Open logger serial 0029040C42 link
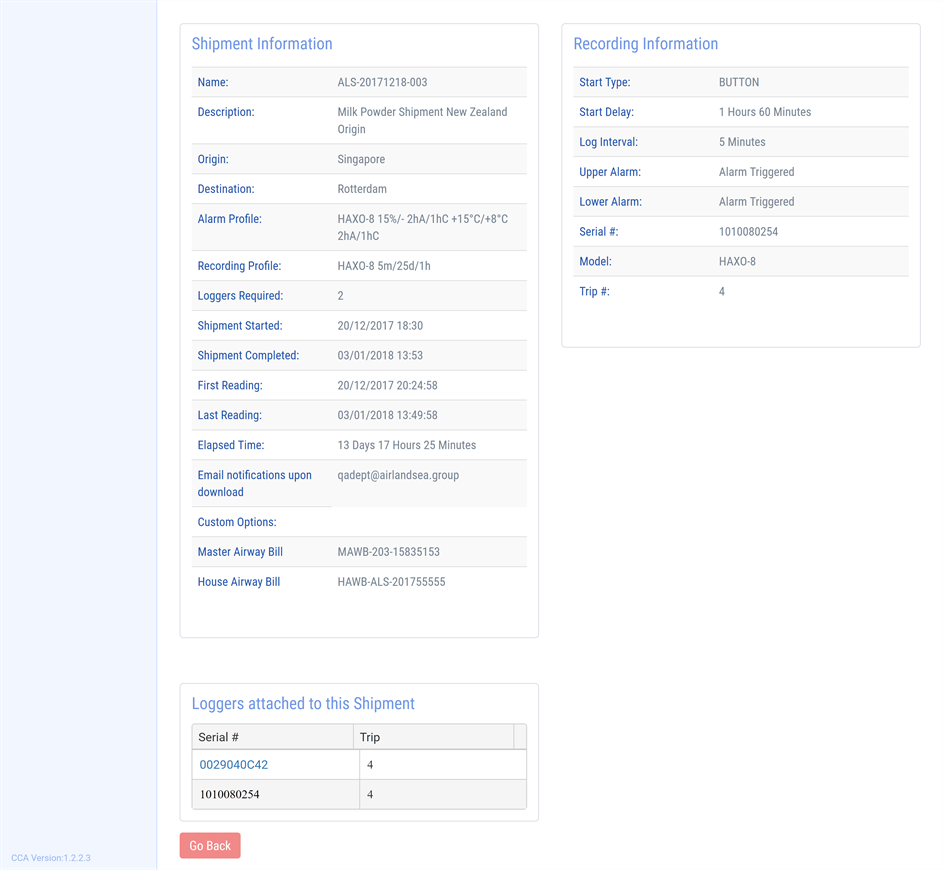This screenshot has width=943, height=870. tap(234, 765)
